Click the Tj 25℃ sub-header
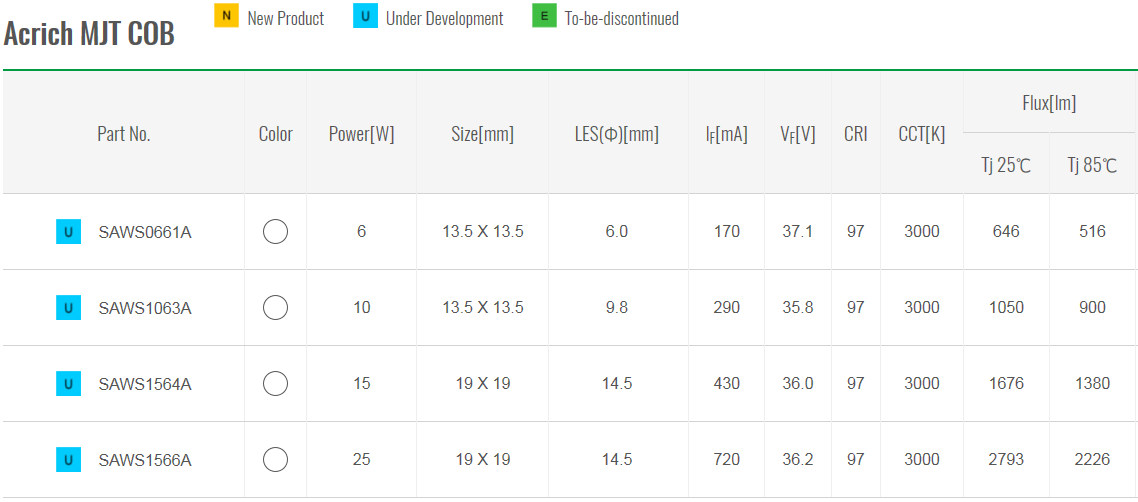1138x502 pixels. point(1005,165)
